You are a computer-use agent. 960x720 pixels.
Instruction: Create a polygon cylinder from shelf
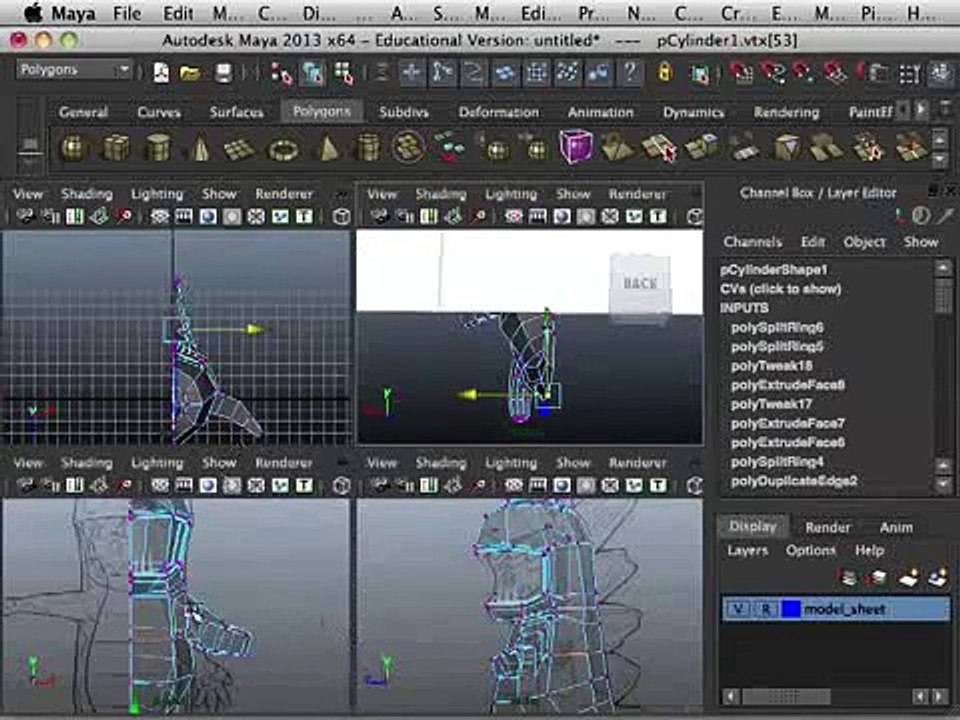(157, 148)
